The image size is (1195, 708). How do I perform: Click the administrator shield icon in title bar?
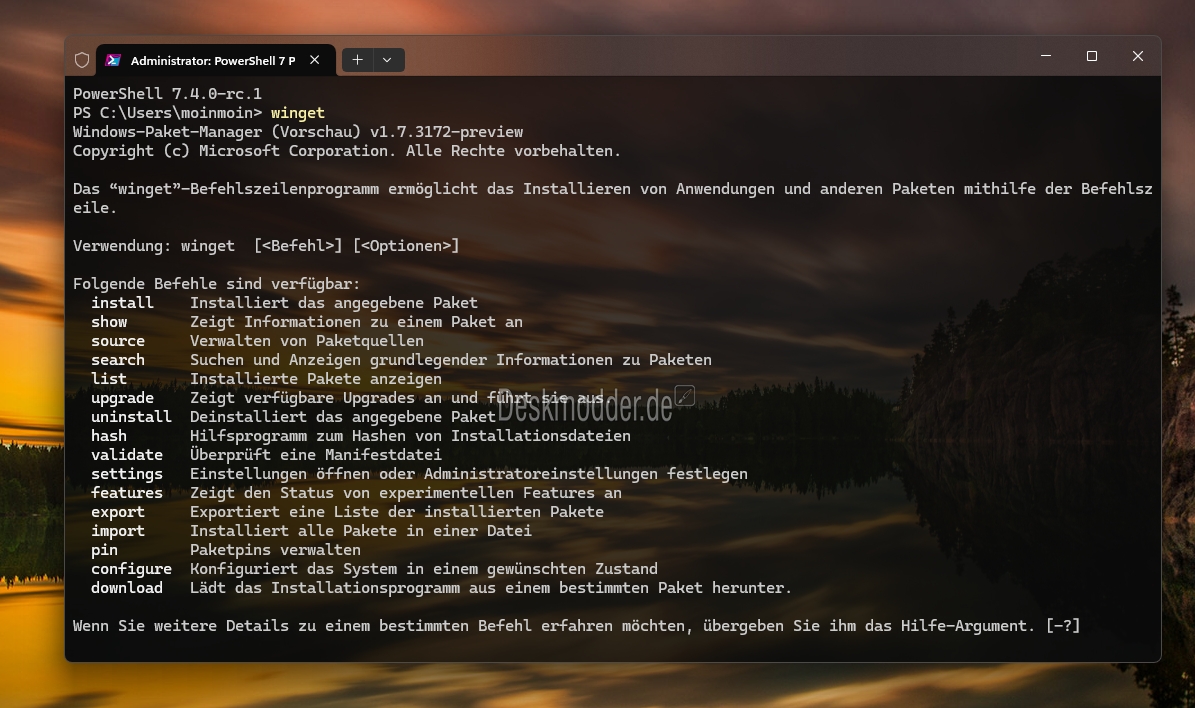[82, 60]
